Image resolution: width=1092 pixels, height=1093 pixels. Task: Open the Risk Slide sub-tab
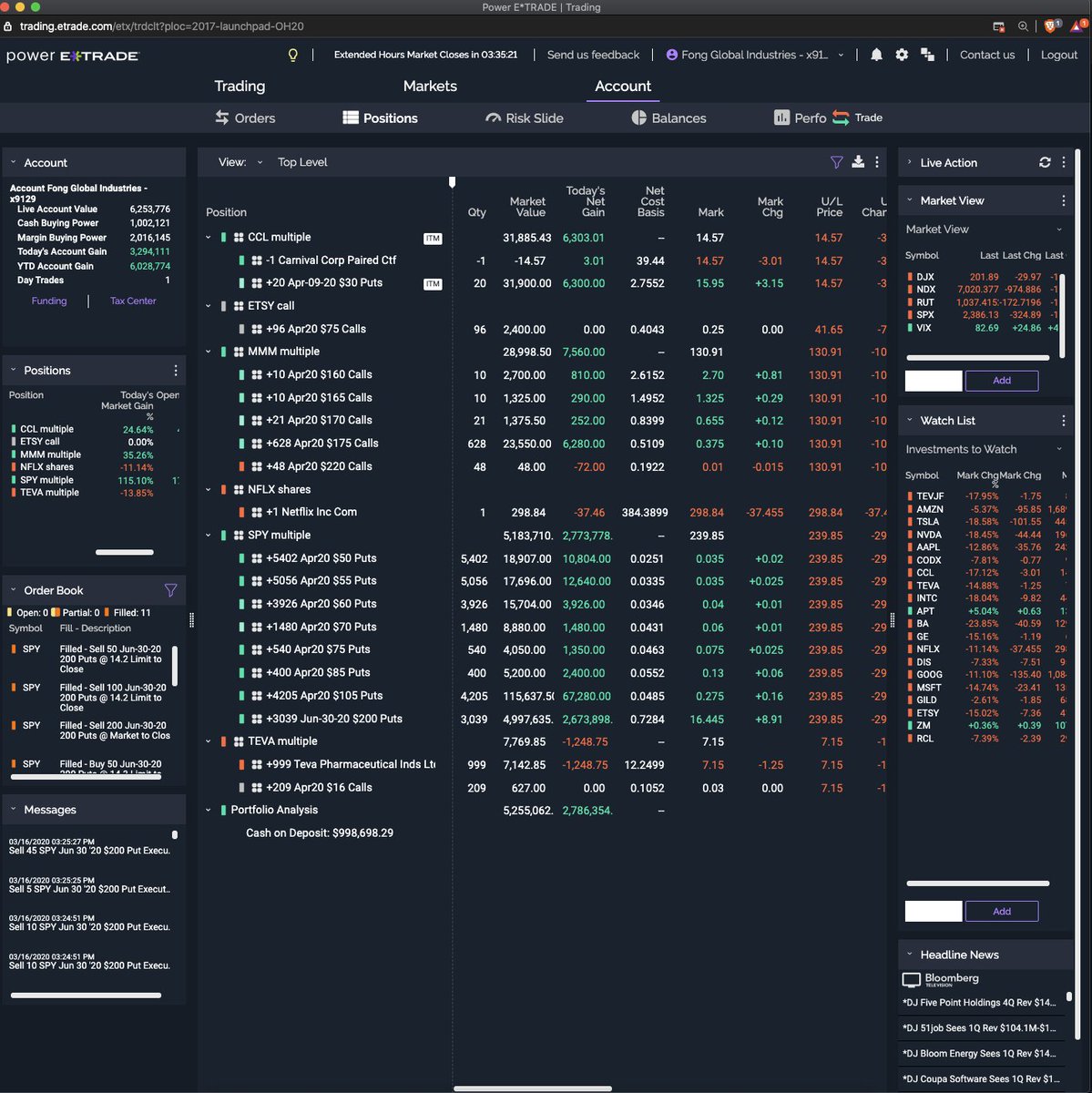525,117
